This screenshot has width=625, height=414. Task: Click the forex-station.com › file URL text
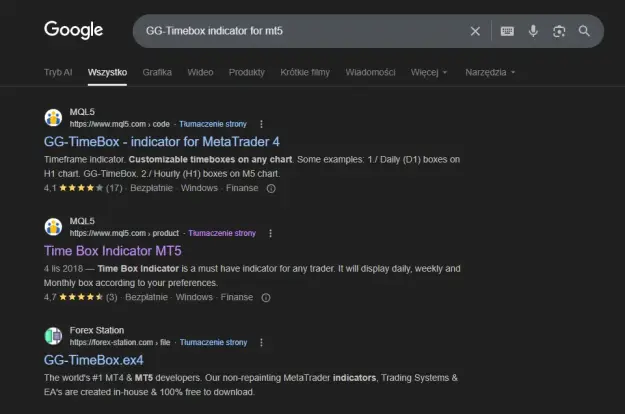pyautogui.click(x=120, y=342)
